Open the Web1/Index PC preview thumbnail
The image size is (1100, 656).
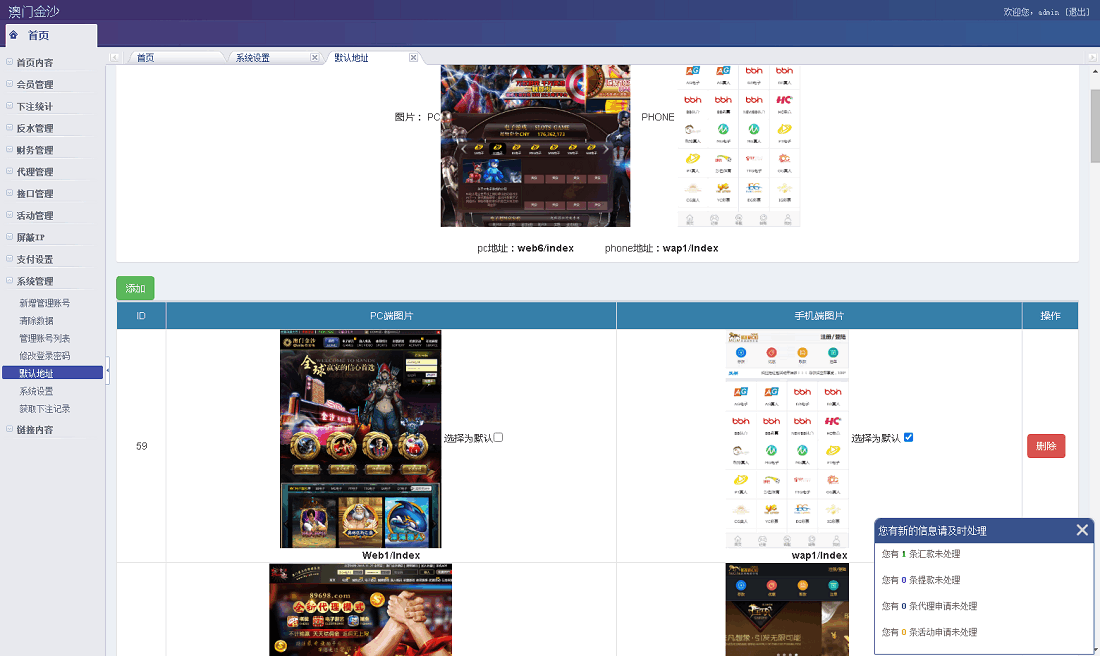click(x=360, y=438)
